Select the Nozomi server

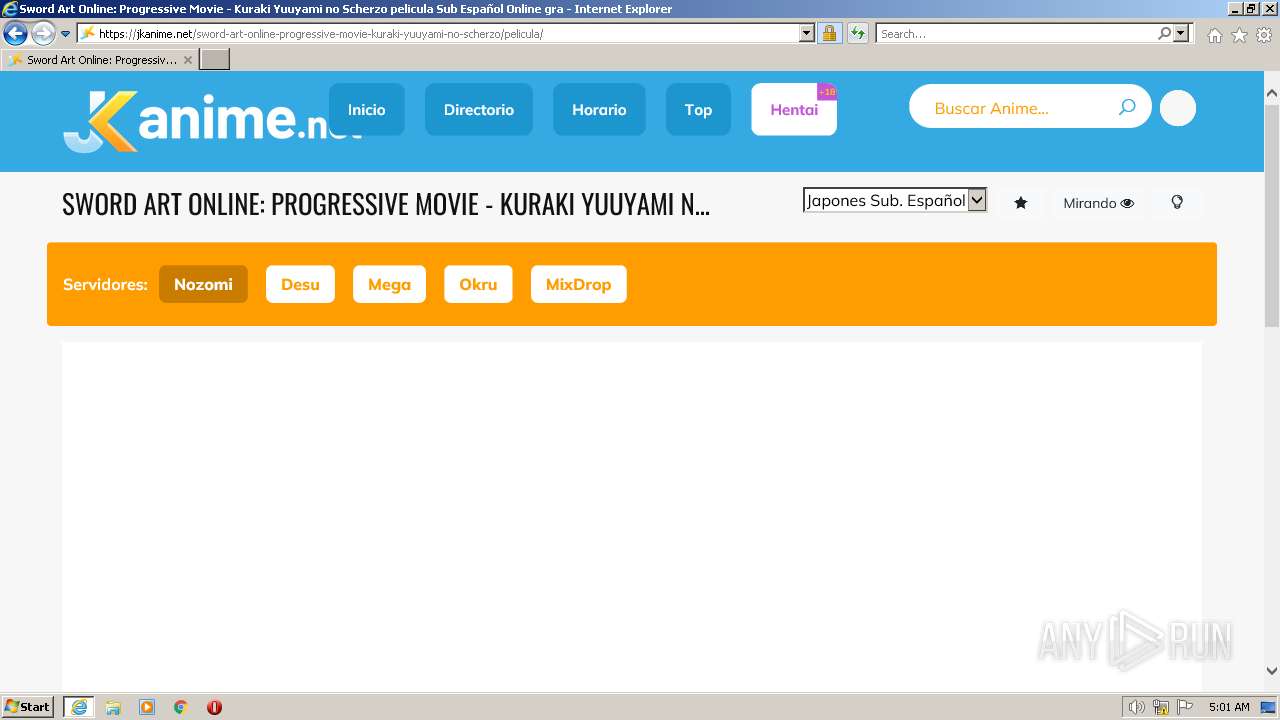coord(203,284)
